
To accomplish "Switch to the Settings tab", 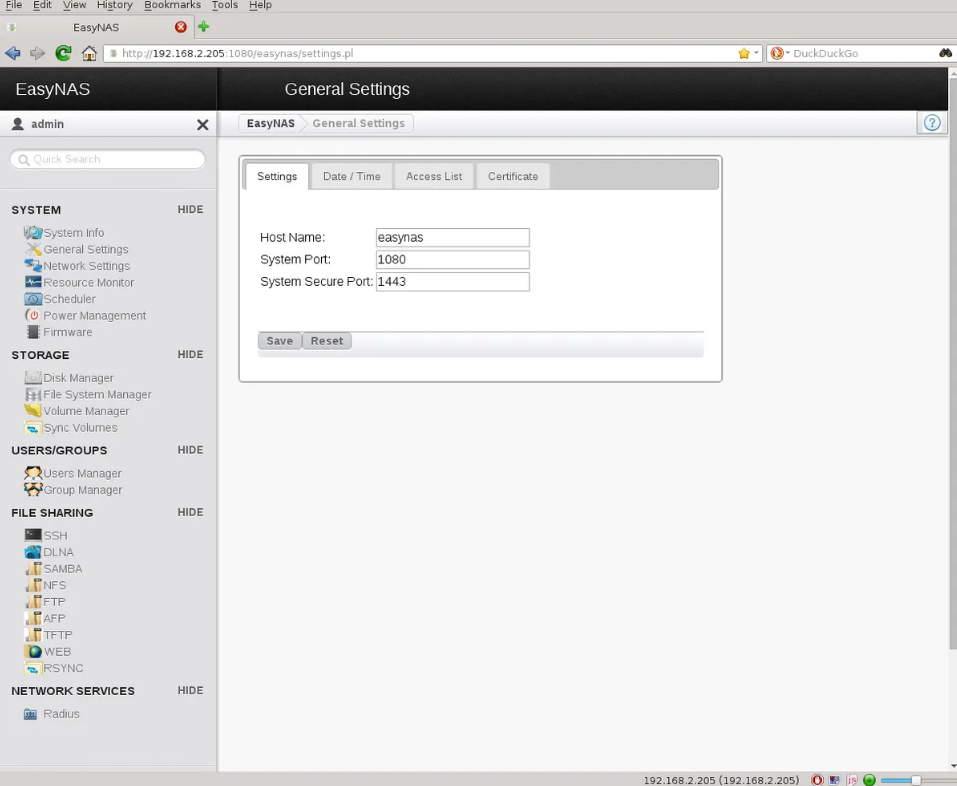I will [277, 176].
